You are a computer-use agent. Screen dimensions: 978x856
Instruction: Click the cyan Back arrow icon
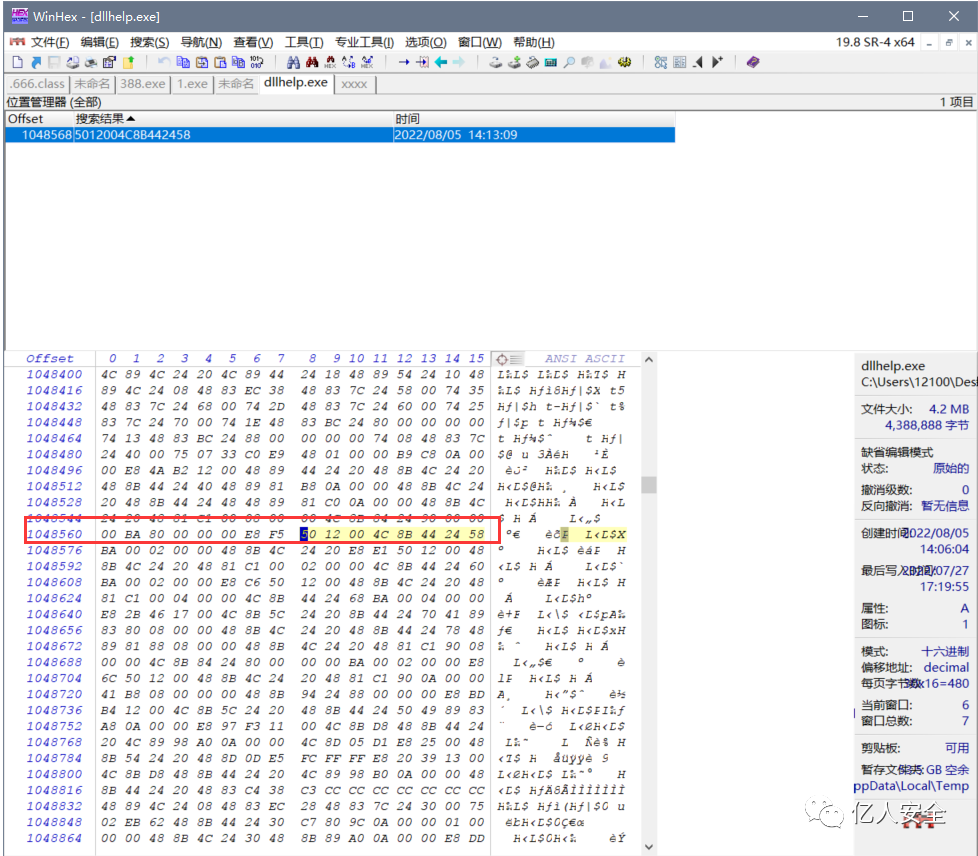tap(441, 62)
